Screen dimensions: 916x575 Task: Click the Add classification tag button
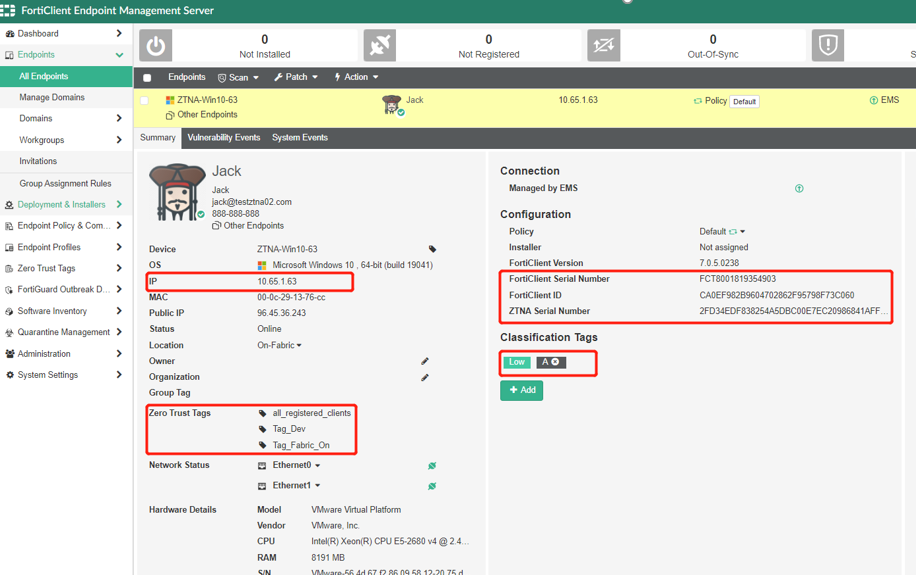pyautogui.click(x=522, y=390)
